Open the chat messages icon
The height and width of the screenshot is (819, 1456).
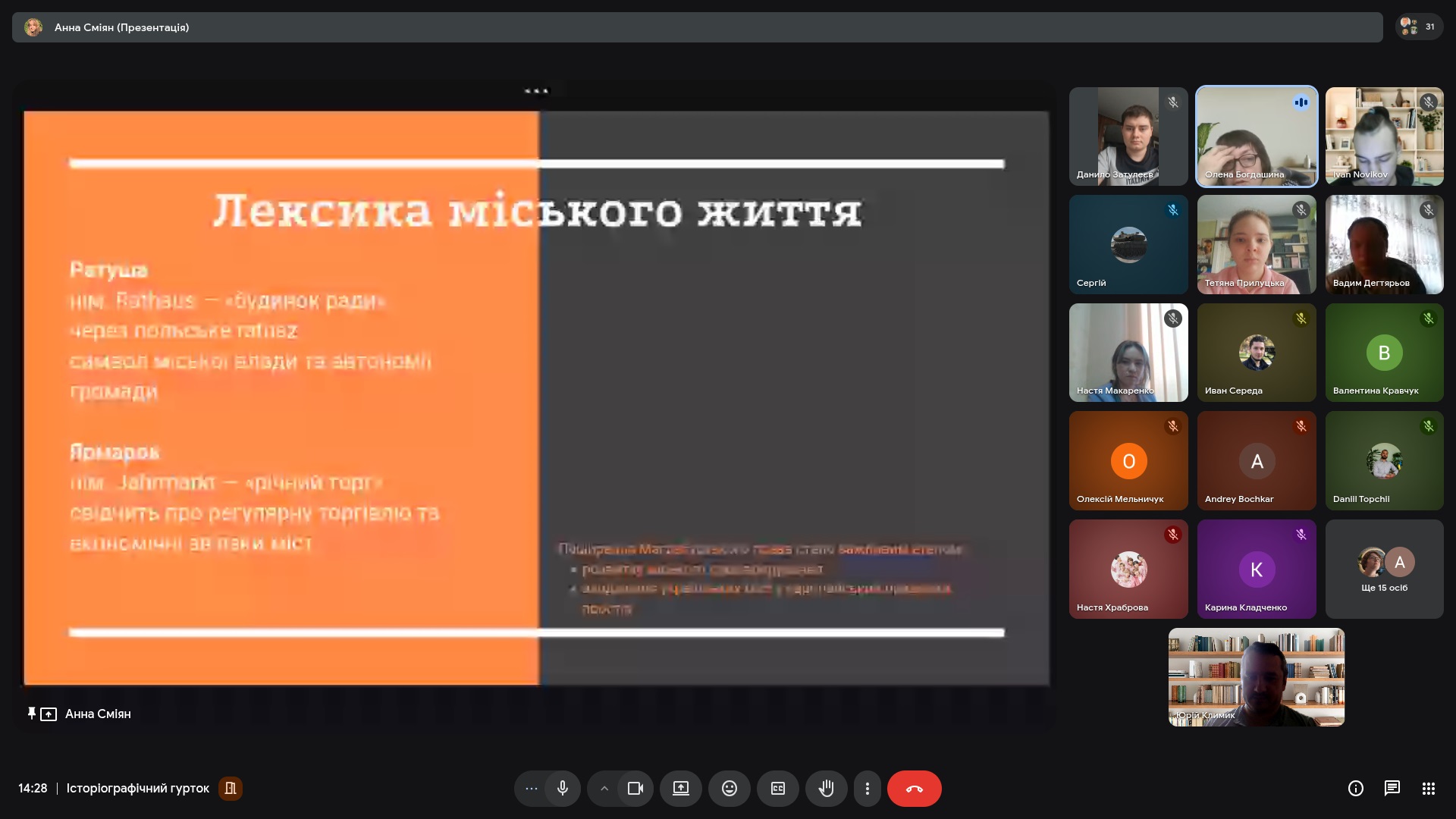pos(1392,789)
